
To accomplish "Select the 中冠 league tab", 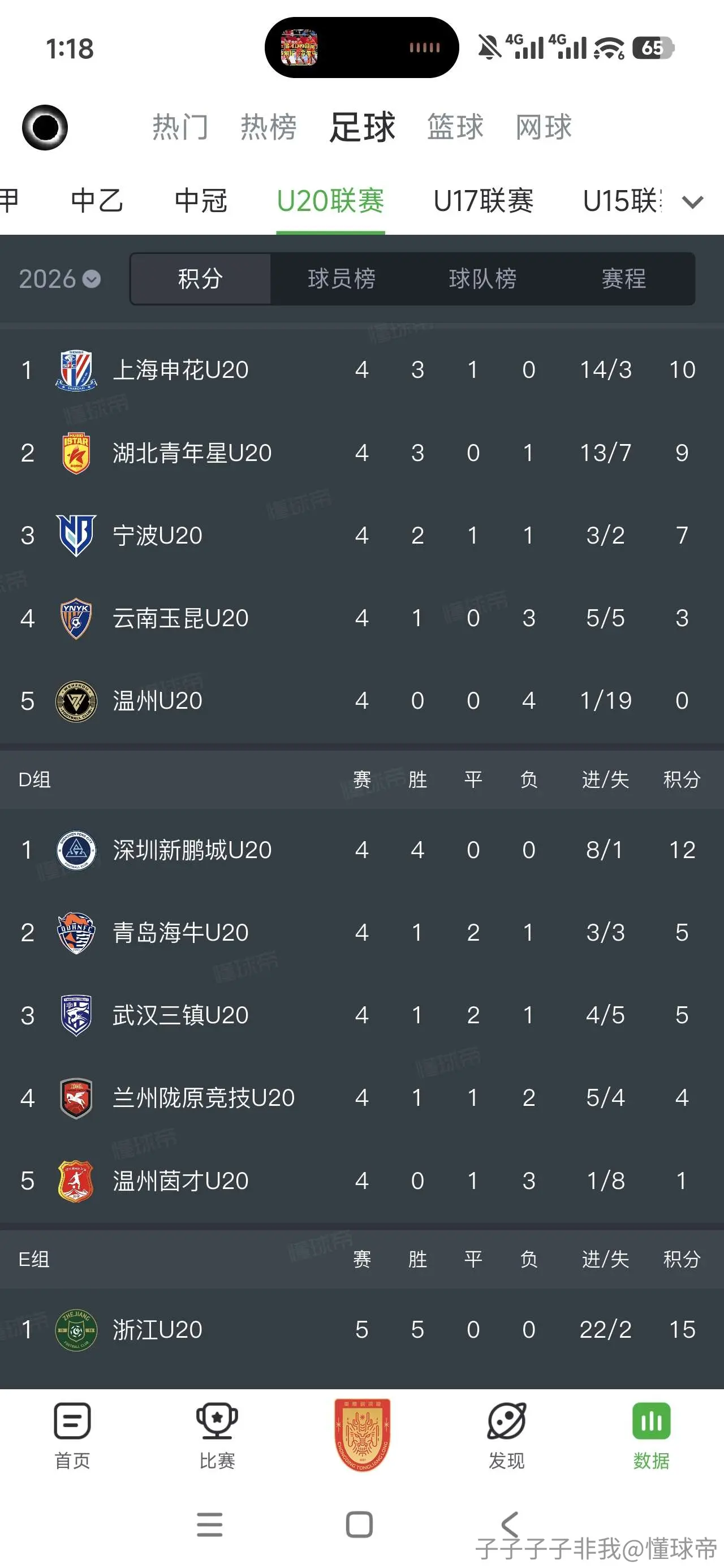I will click(201, 201).
